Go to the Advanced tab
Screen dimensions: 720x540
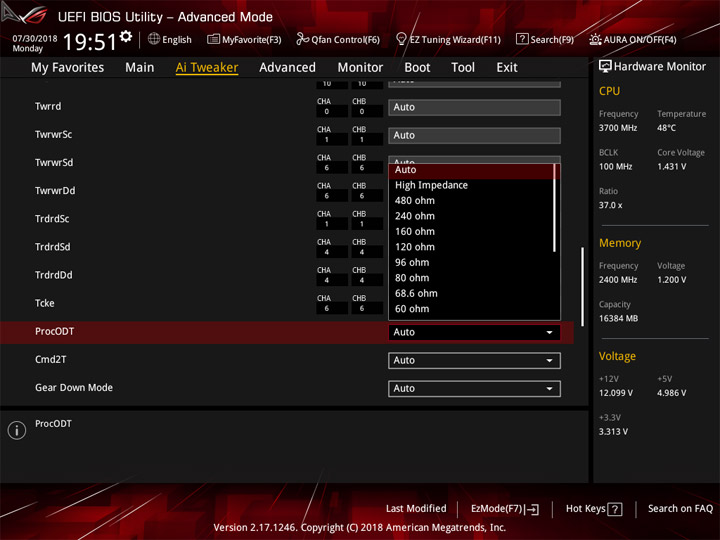click(287, 68)
